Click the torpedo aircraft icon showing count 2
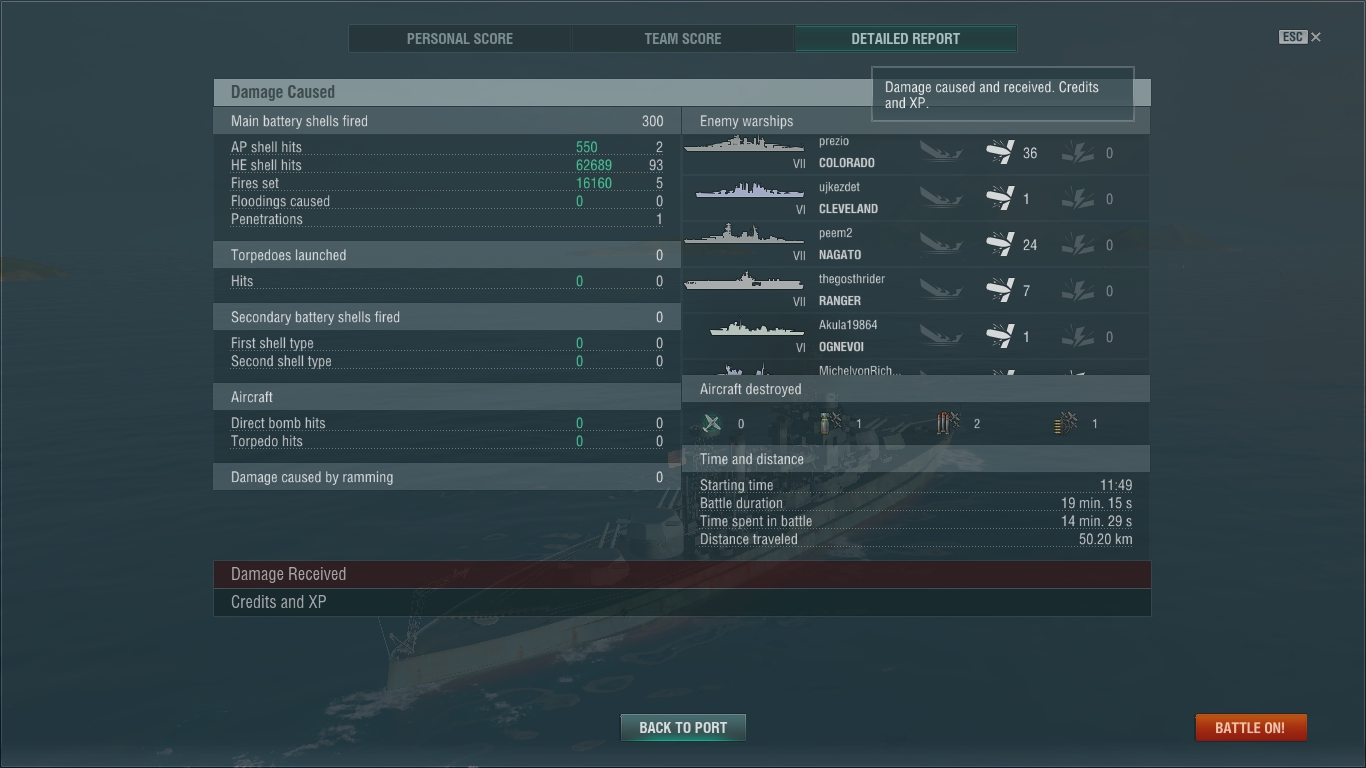The height and width of the screenshot is (768, 1366). [x=948, y=423]
